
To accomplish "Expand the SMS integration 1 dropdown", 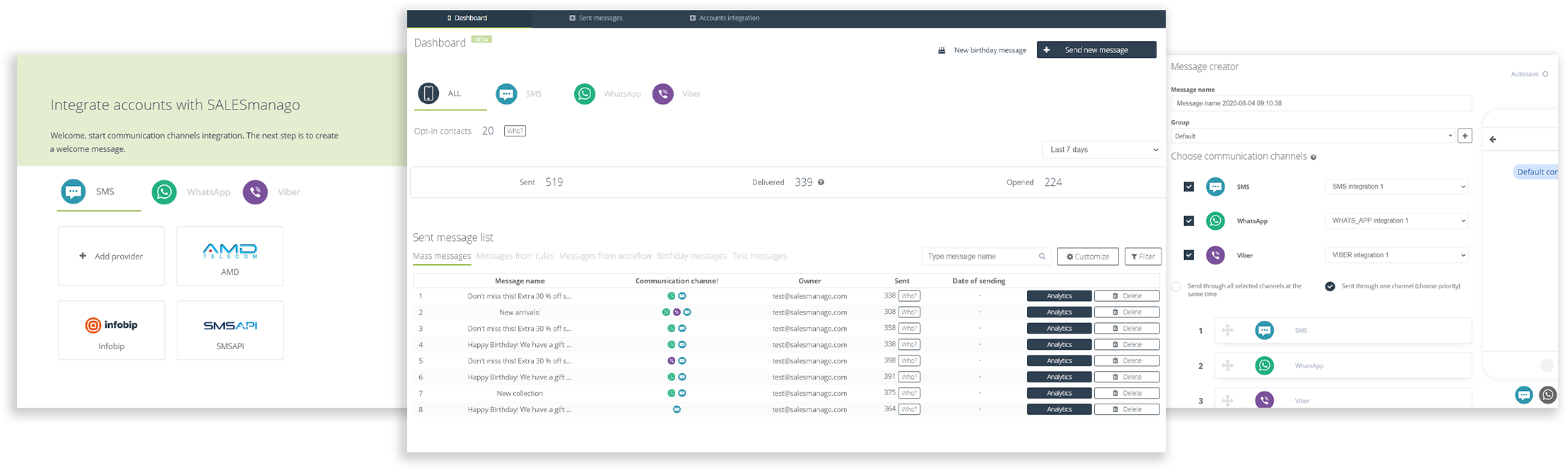I will 1396,187.
